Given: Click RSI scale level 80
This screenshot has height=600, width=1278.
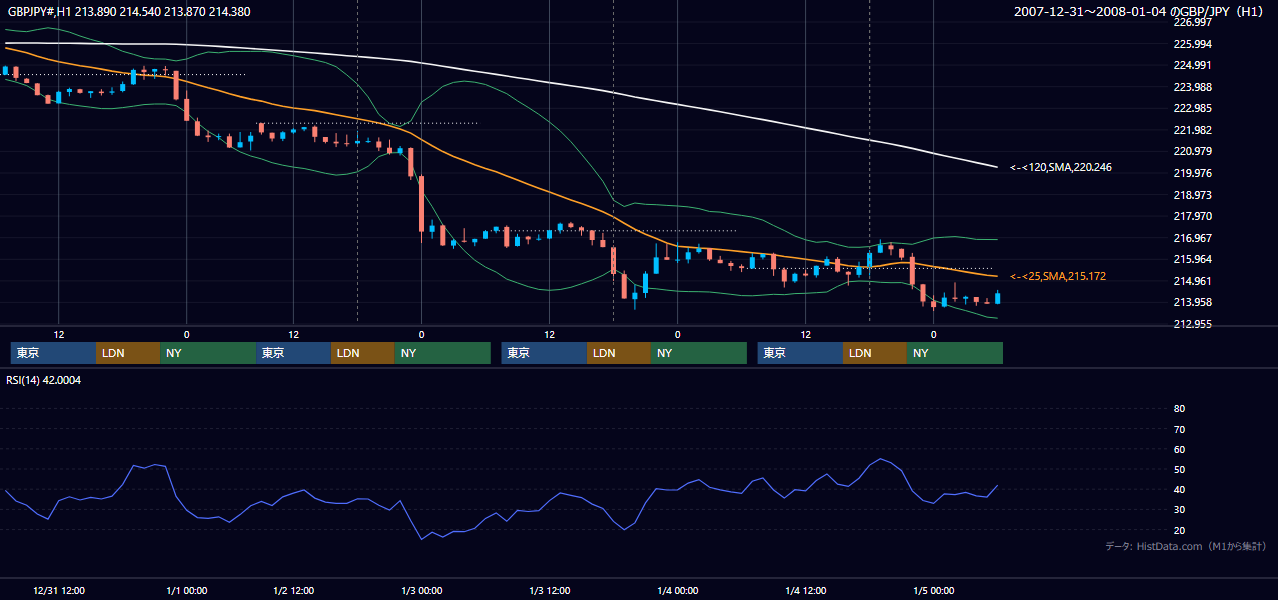Looking at the screenshot, I should pos(1179,409).
